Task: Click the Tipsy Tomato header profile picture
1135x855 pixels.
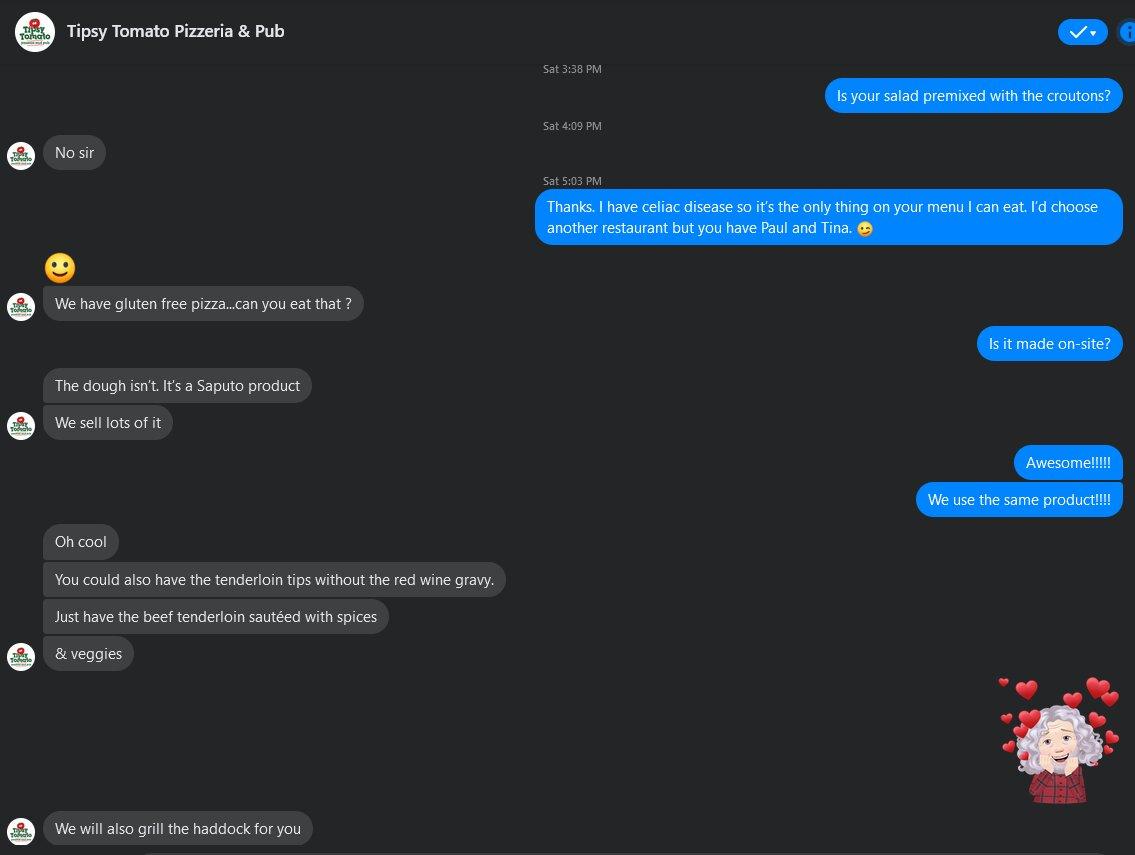Action: pyautogui.click(x=35, y=32)
